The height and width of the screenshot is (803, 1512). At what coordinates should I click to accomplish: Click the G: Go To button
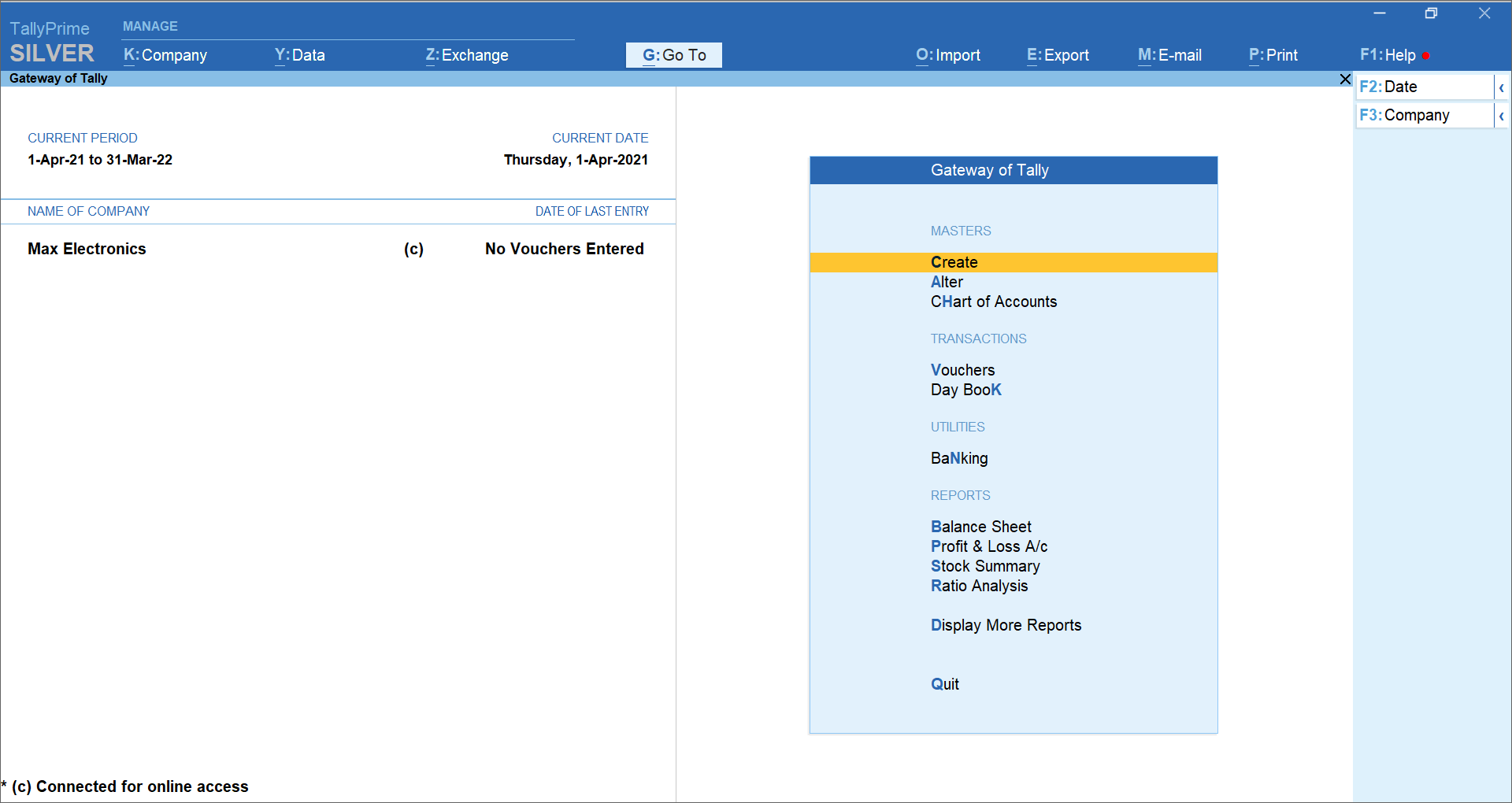pyautogui.click(x=673, y=55)
